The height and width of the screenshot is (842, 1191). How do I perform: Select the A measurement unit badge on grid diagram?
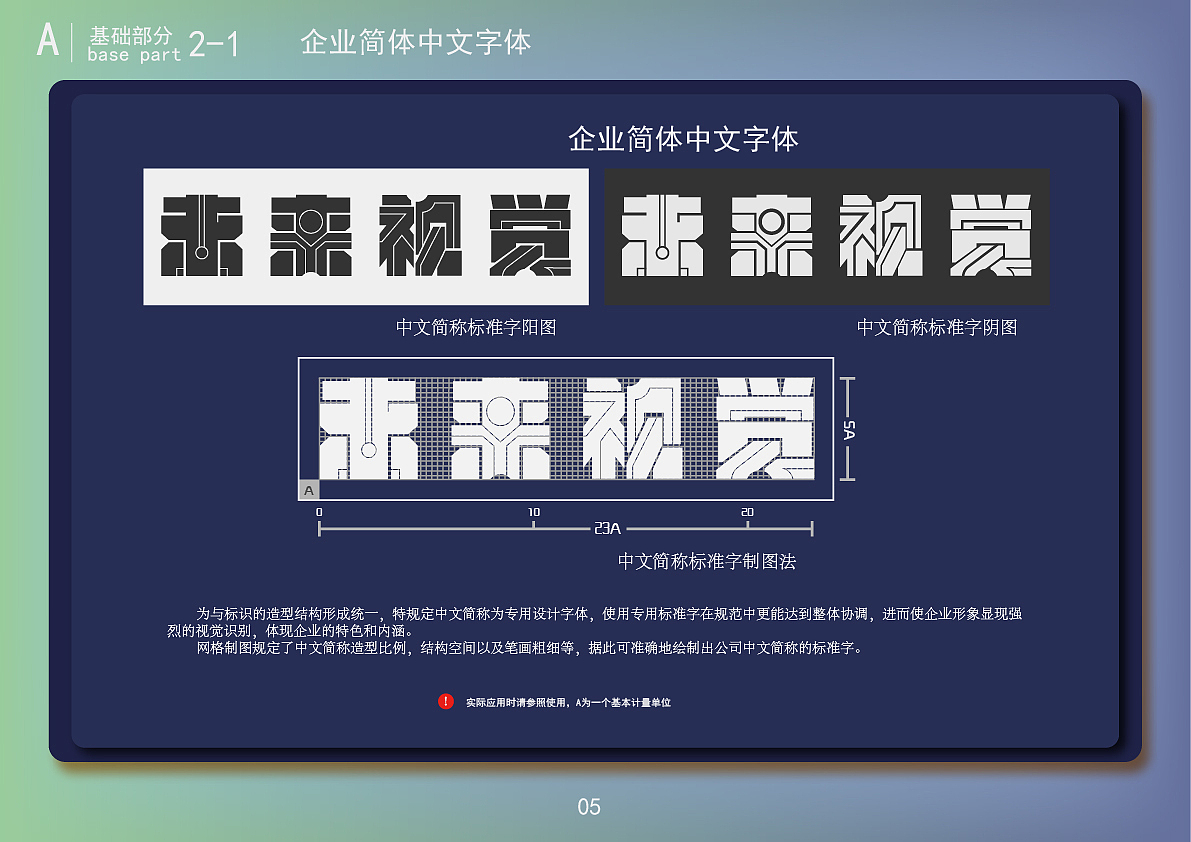click(308, 490)
